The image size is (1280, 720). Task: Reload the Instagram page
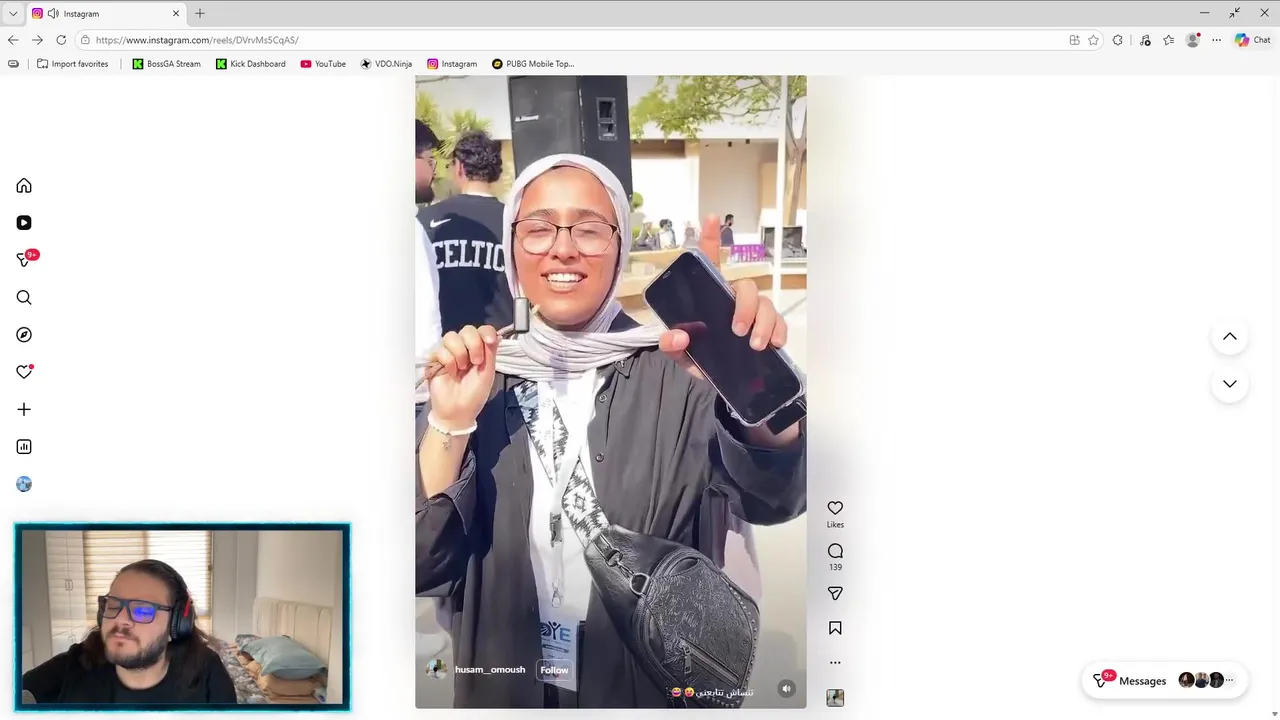(61, 40)
